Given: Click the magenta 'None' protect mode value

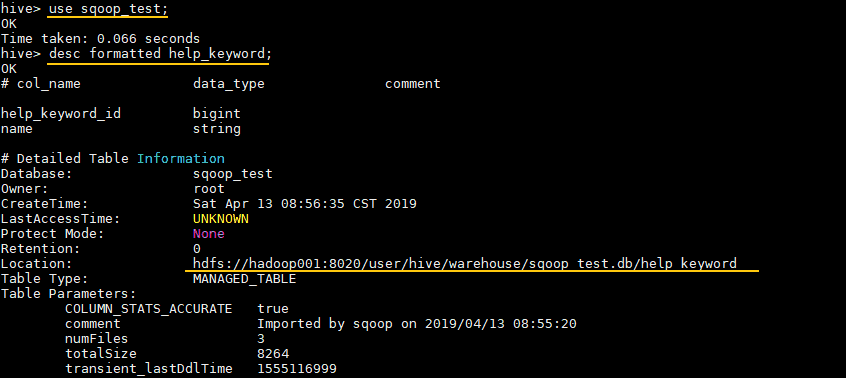Looking at the screenshot, I should click(209, 234).
